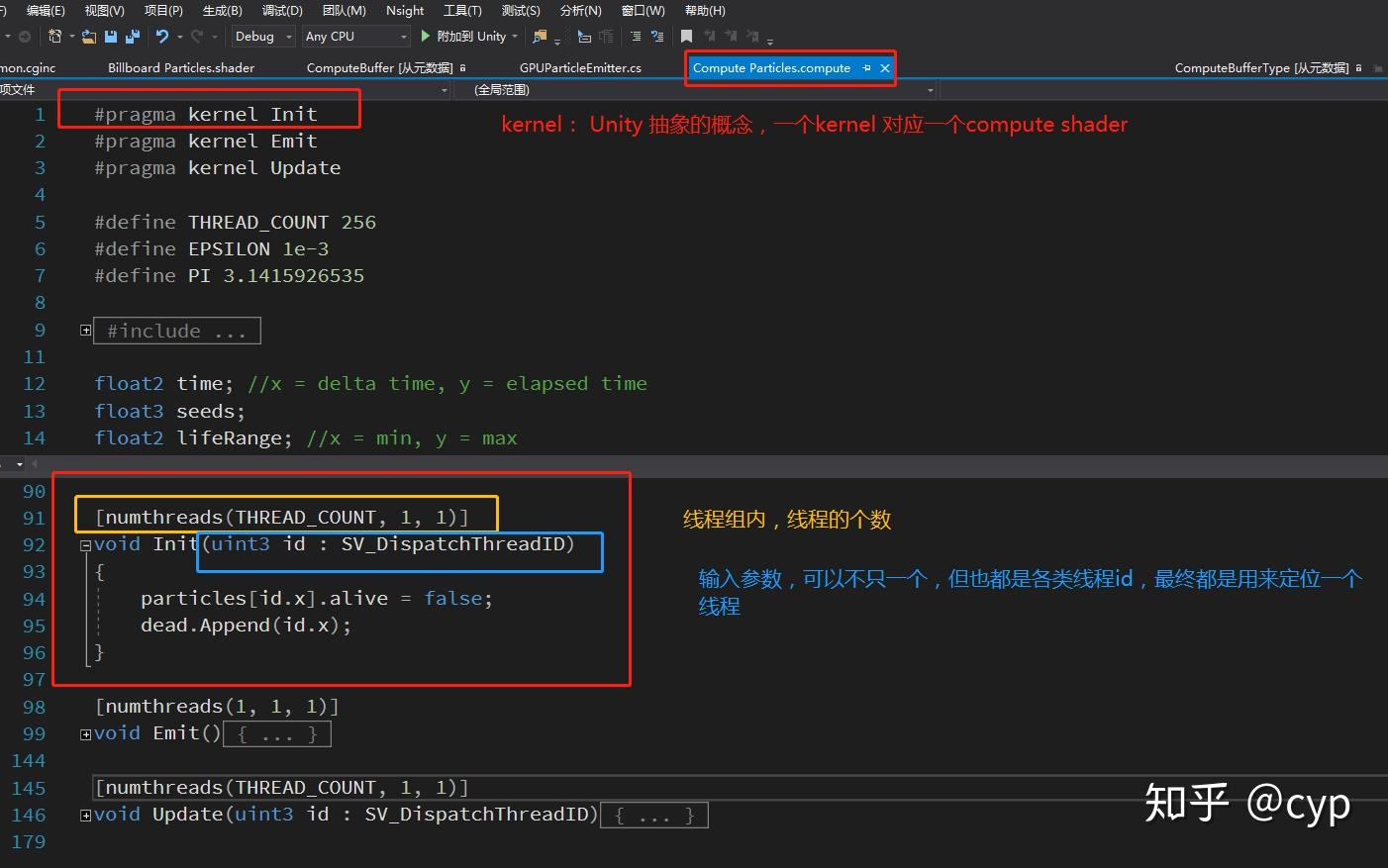Open the 项文件 project scope dropdown
The height and width of the screenshot is (868, 1388).
226,90
